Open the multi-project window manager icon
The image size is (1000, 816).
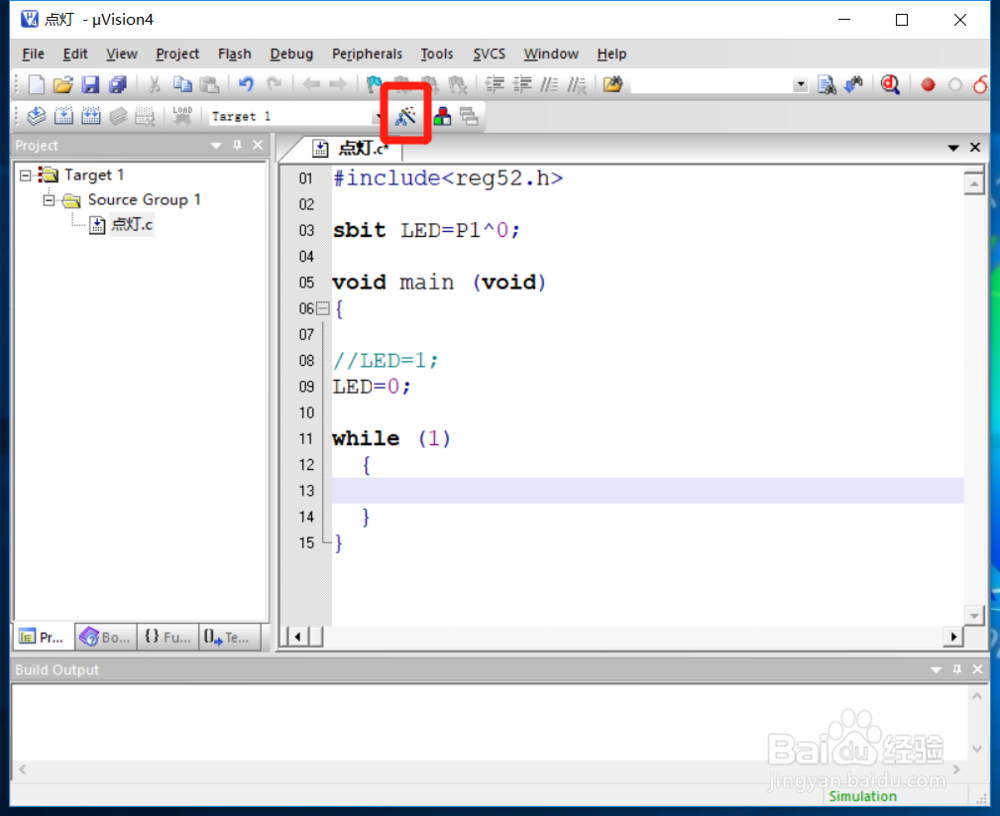[x=469, y=116]
